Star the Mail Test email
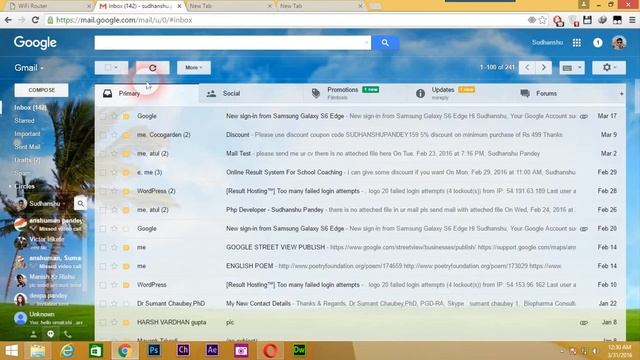640x360 pixels. click(115, 153)
